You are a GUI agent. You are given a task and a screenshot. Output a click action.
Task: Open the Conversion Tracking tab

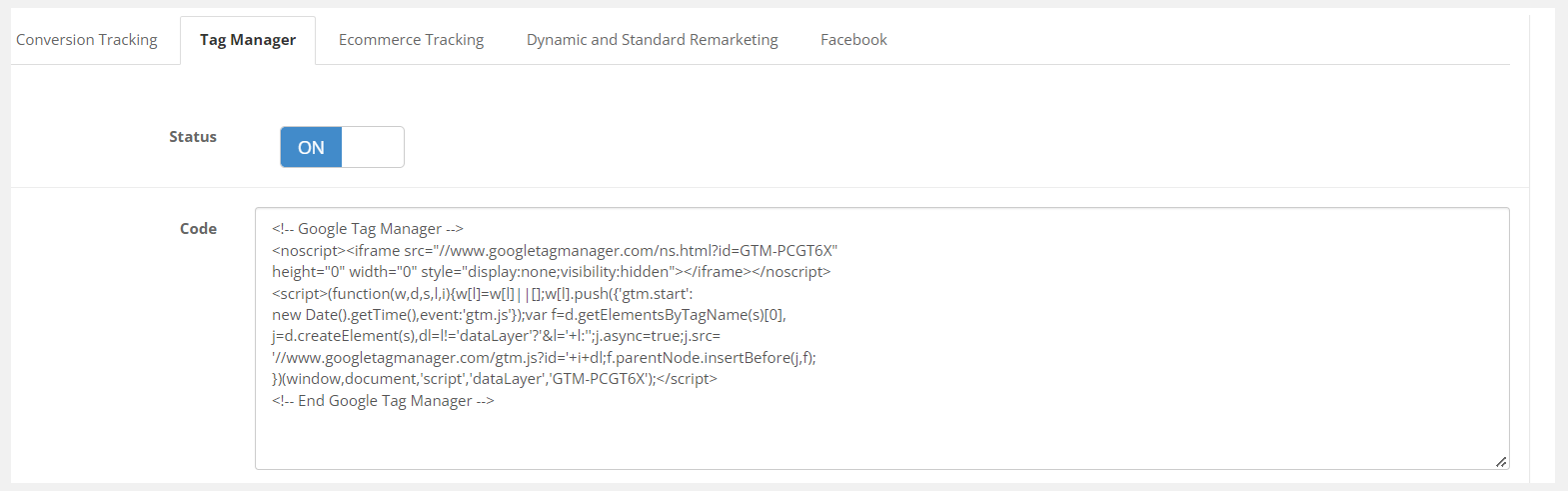click(x=87, y=40)
